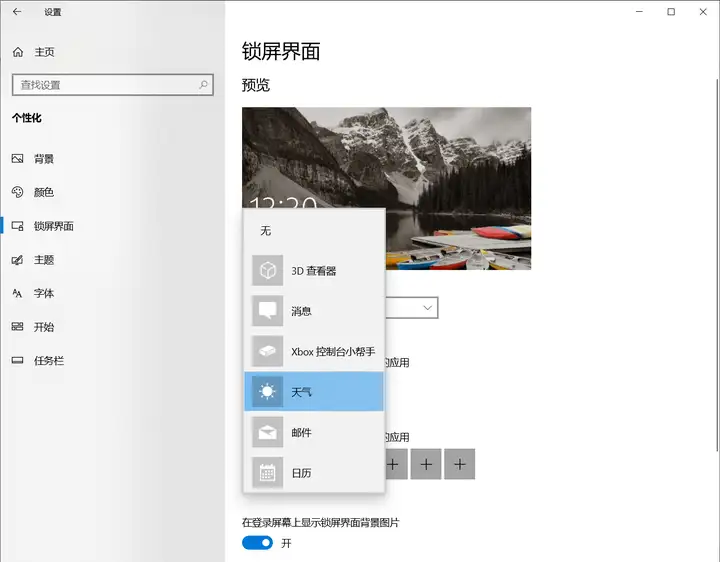Pick the 日历 calendar icon
Viewport: 720px width, 562px height.
pyautogui.click(x=267, y=472)
